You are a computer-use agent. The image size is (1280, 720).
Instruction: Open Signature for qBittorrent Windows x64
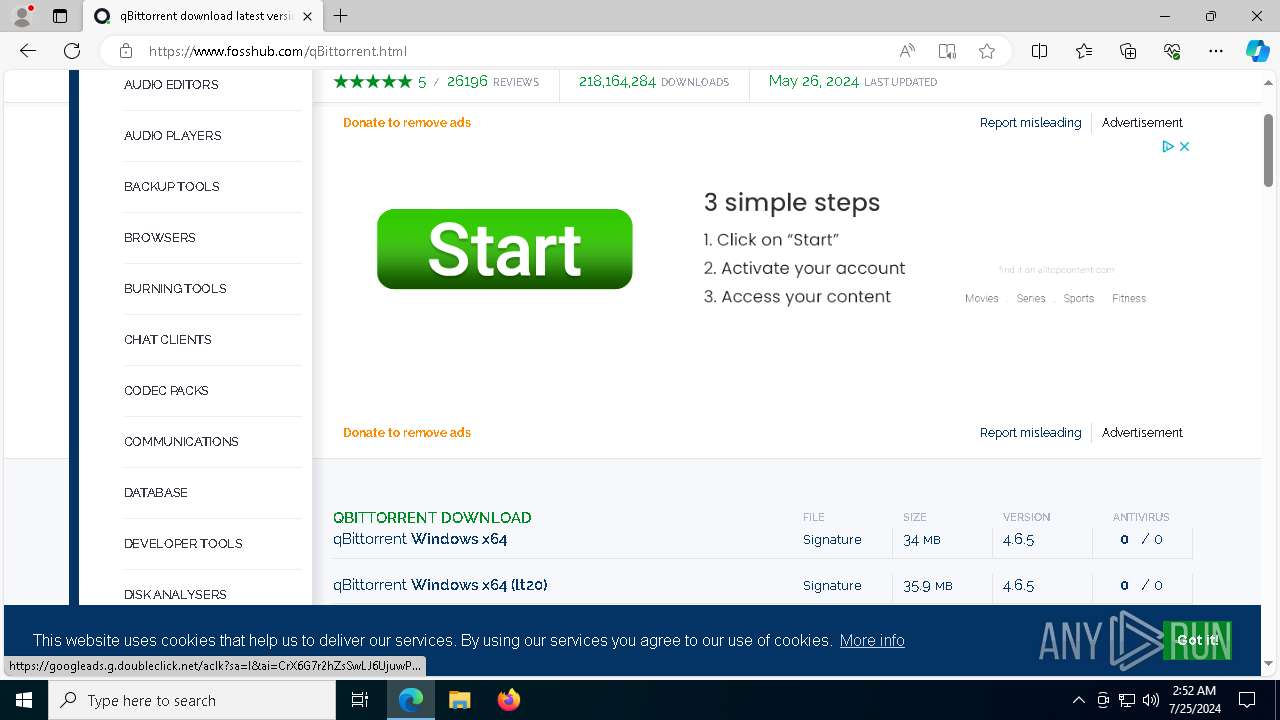click(x=832, y=540)
